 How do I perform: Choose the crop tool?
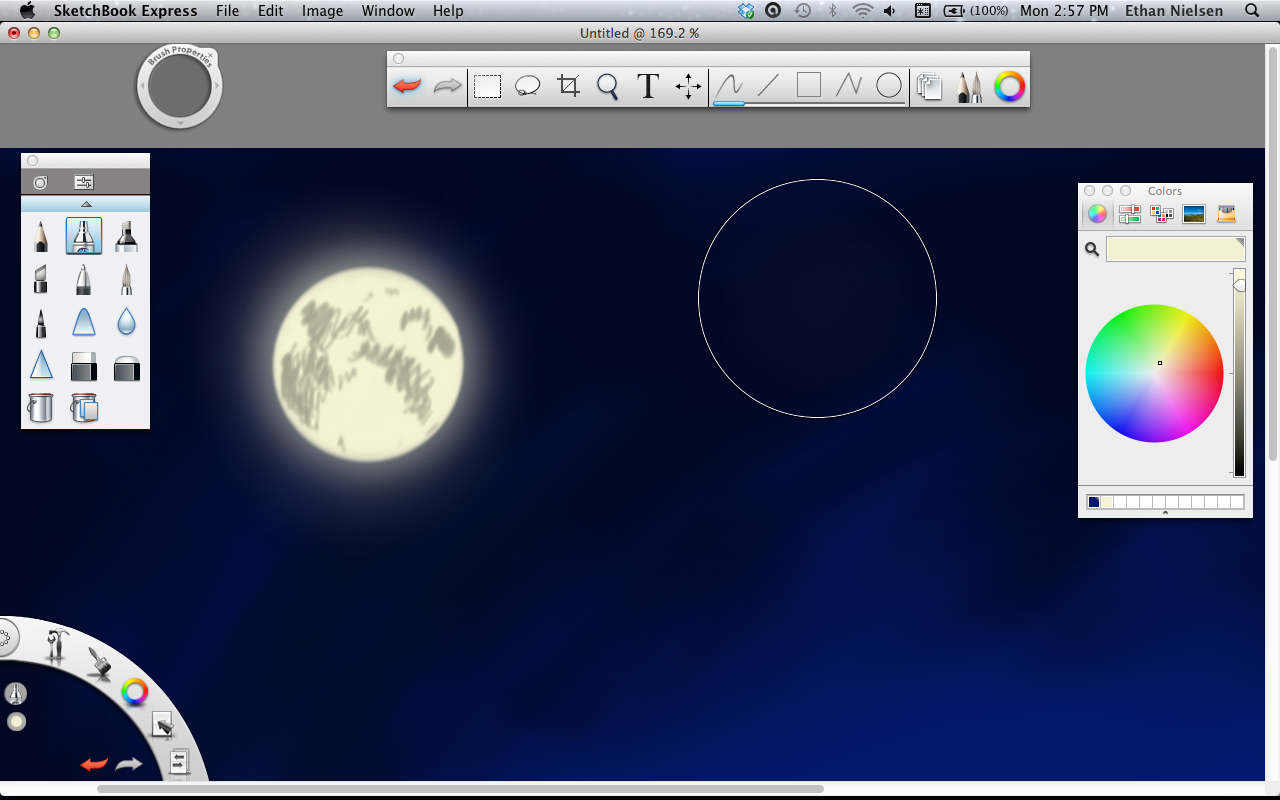tap(568, 86)
